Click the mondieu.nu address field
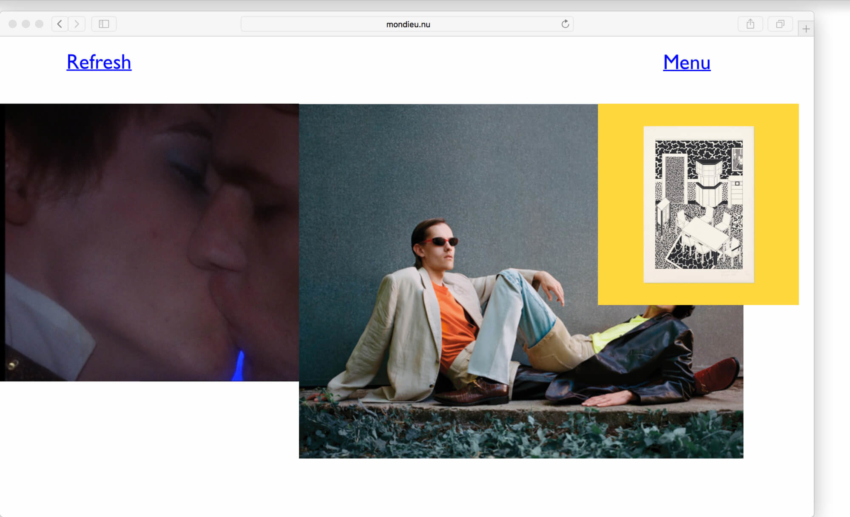The height and width of the screenshot is (517, 850). pos(407,24)
